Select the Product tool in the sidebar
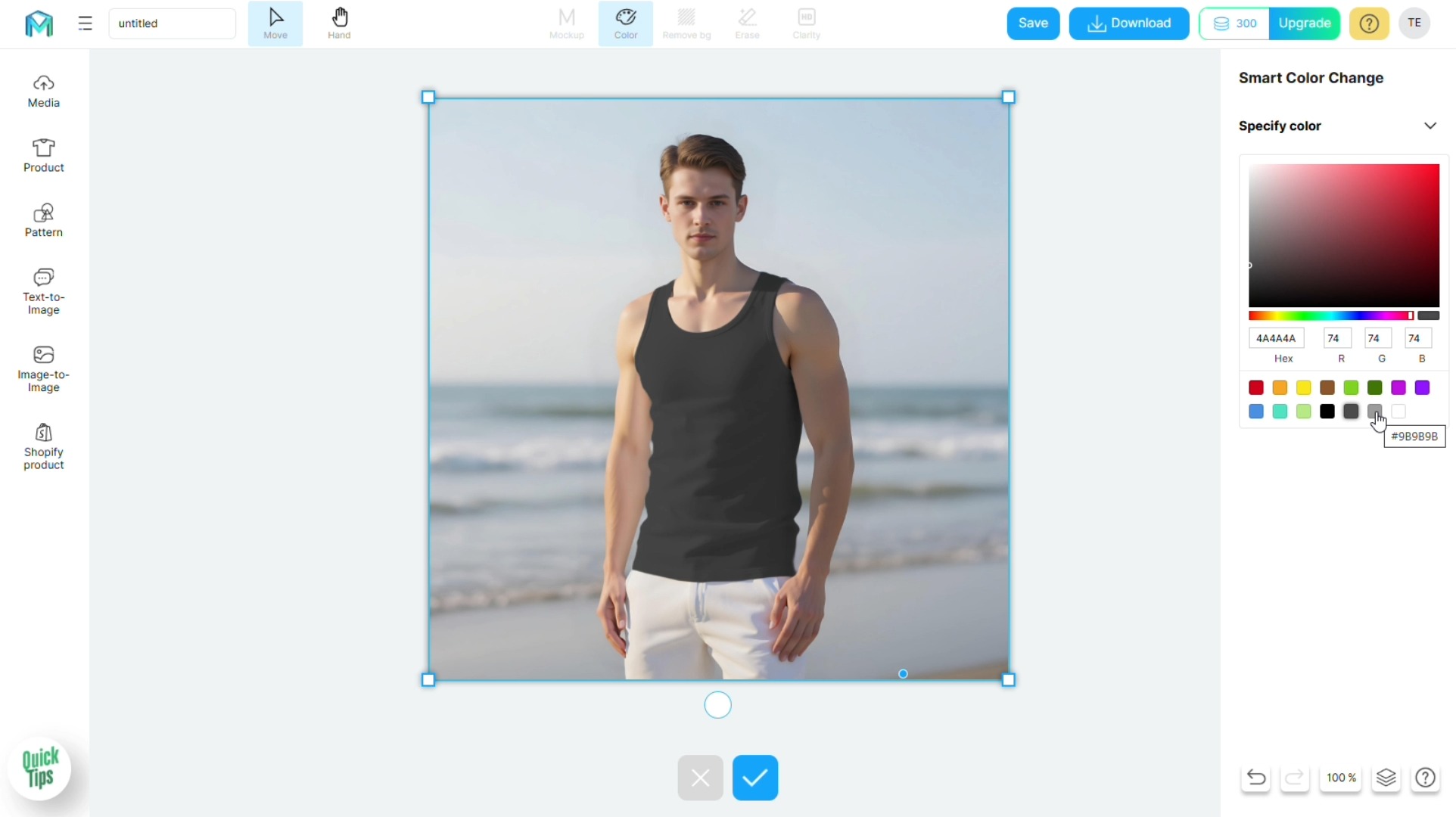 coord(43,155)
